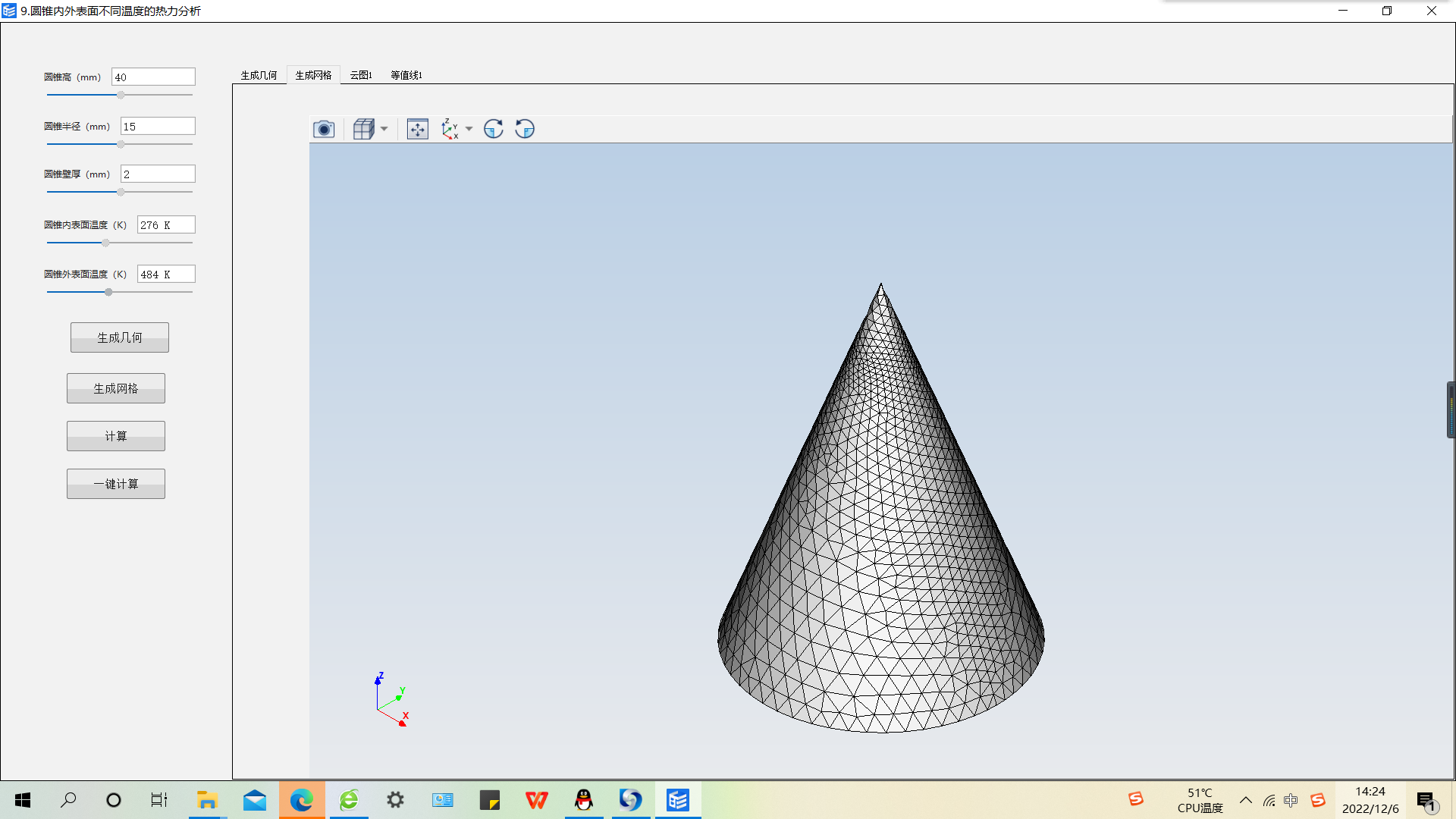Click the XYZ axis orientation icon
Image resolution: width=1456 pixels, height=819 pixels.
[450, 129]
